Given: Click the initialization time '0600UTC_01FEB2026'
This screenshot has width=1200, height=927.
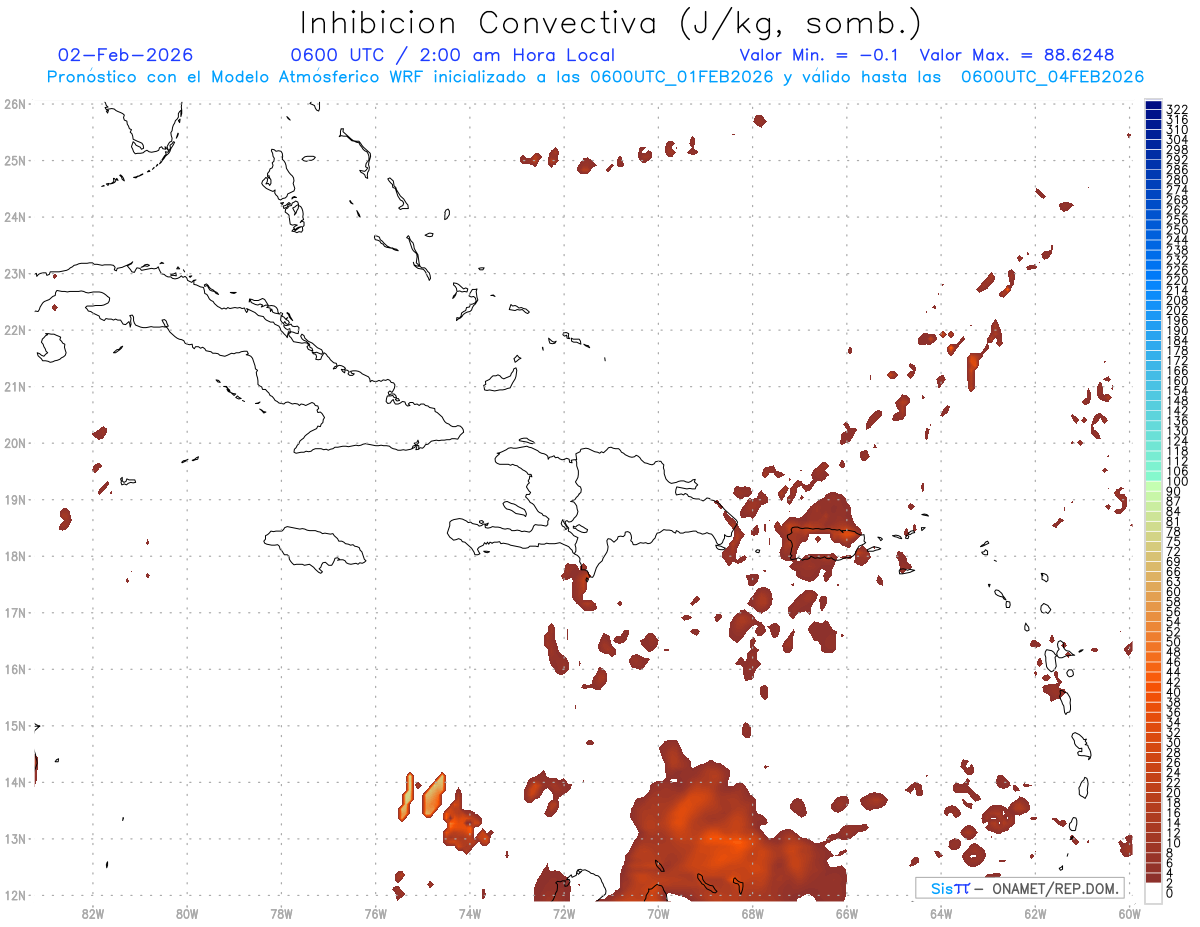Looking at the screenshot, I should point(680,77).
